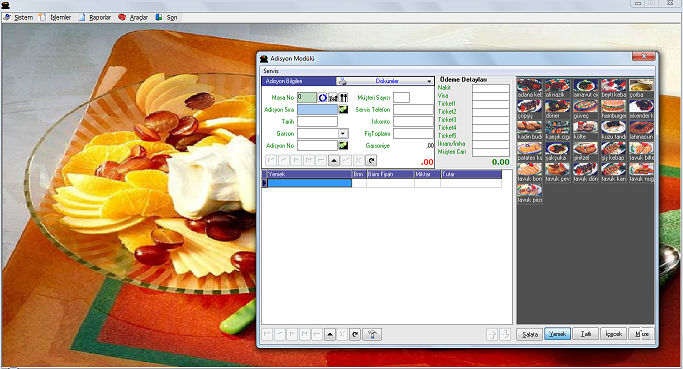Click the Ticket1 payment field
The image size is (683, 369).
491,104
